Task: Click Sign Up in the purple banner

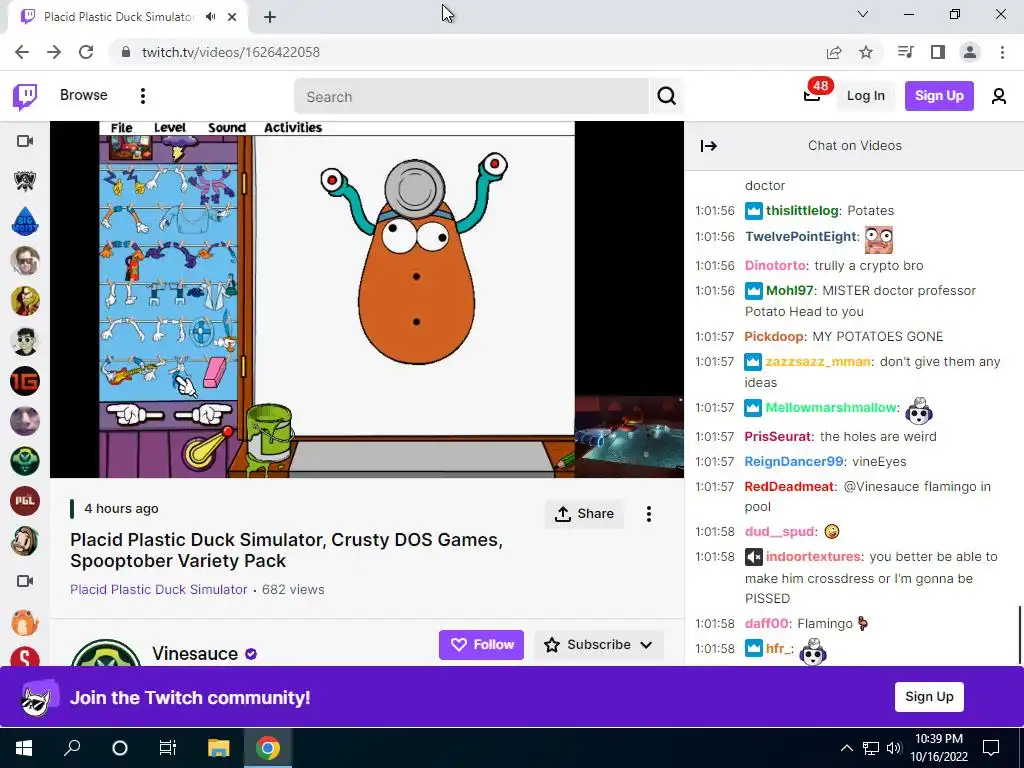Action: pos(929,697)
